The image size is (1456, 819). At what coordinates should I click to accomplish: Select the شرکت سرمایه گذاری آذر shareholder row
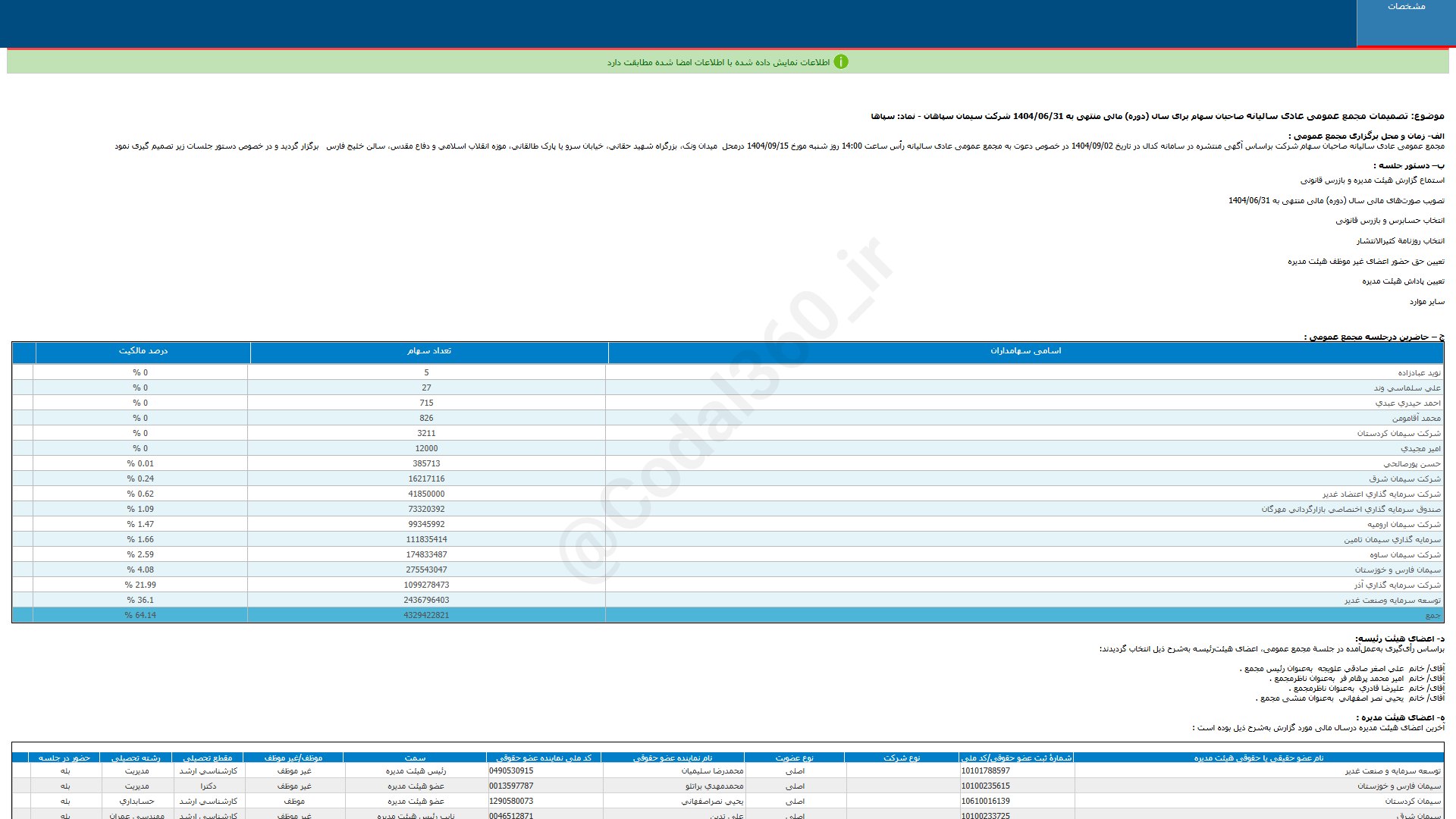click(x=1397, y=585)
